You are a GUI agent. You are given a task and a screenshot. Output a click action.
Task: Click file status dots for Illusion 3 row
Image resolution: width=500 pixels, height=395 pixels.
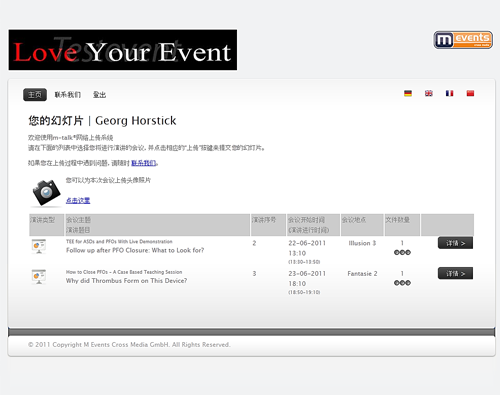(402, 252)
